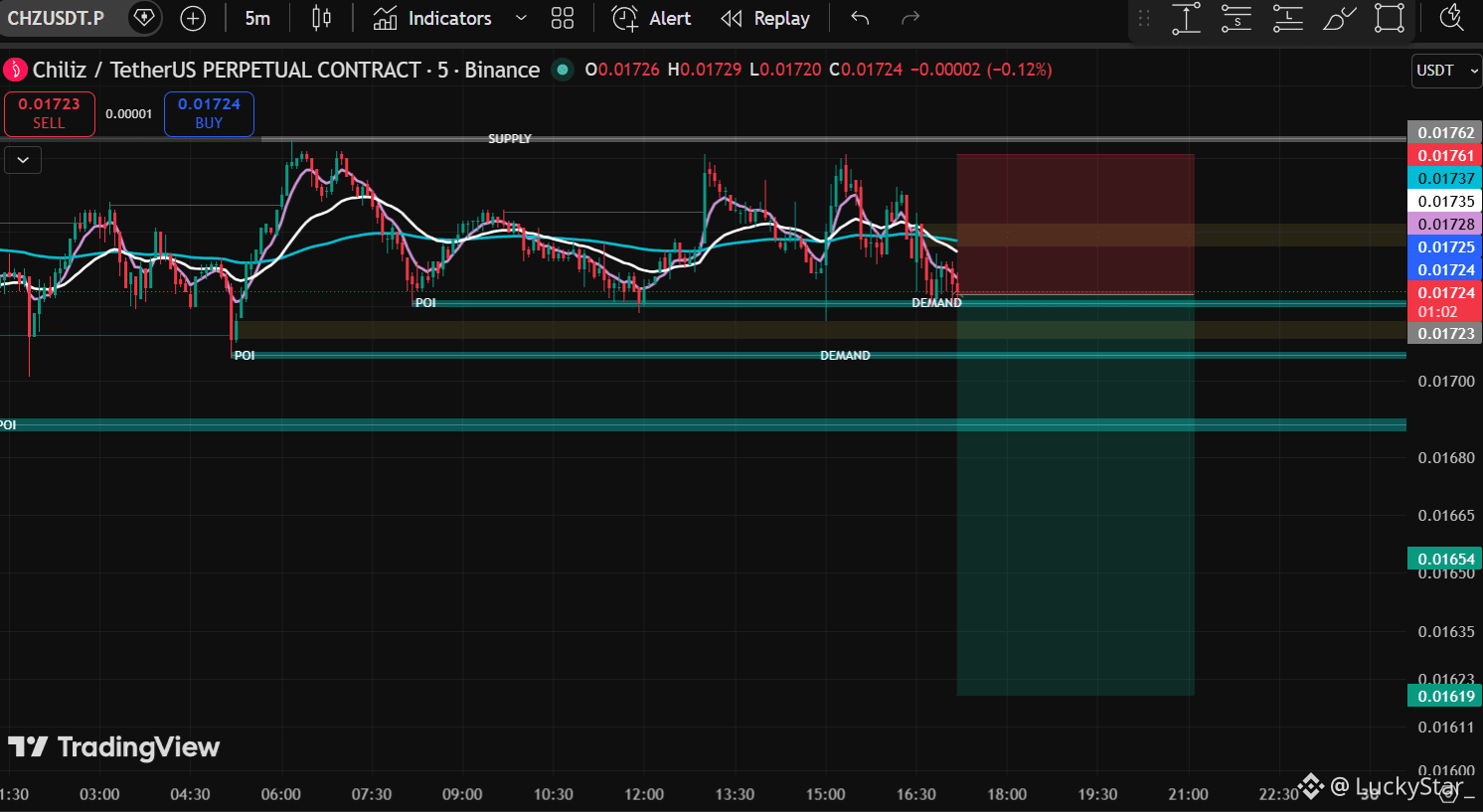
Task: Click the 0.01665 price scale value
Action: tap(1446, 515)
